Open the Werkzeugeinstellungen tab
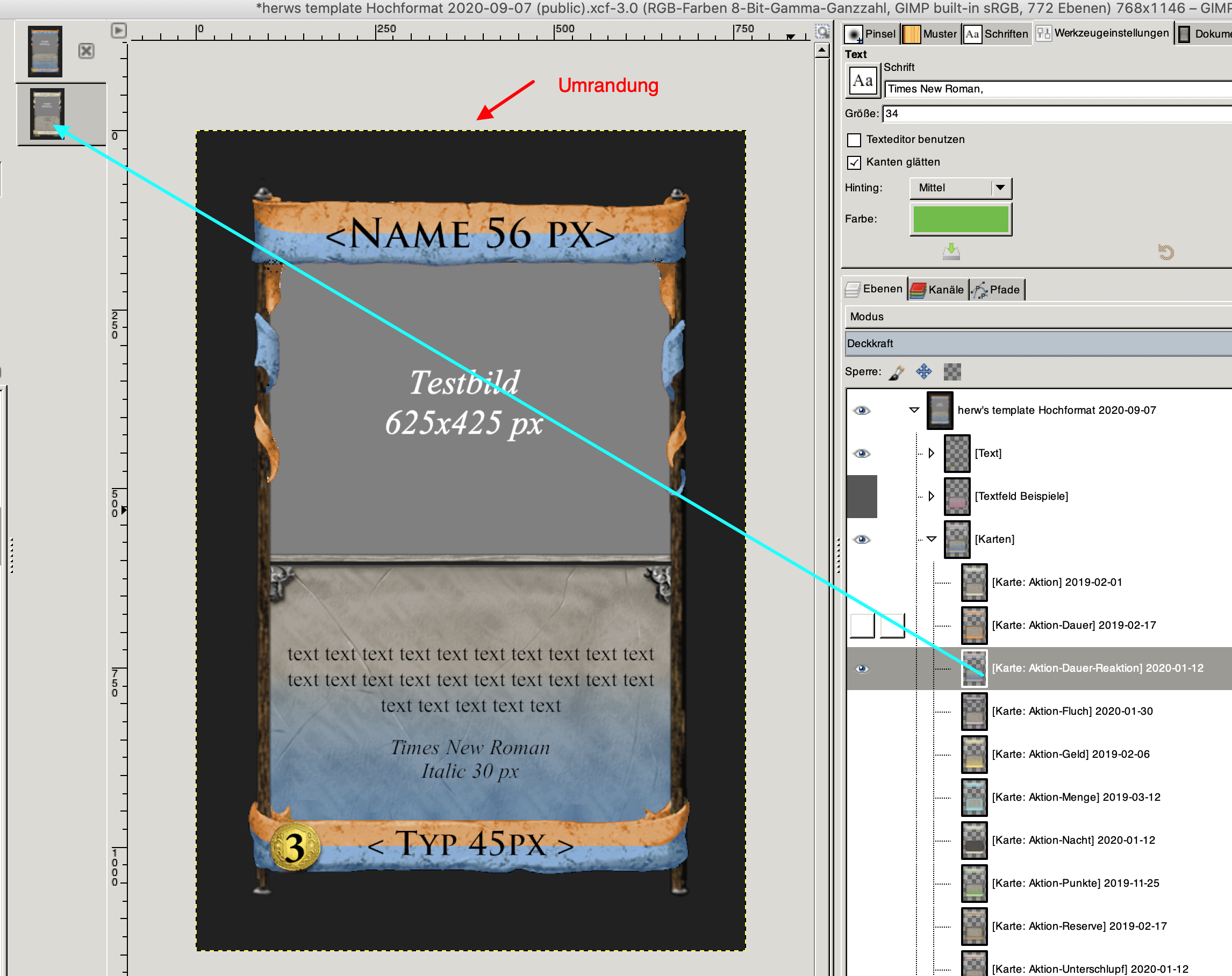The height and width of the screenshot is (976, 1232). (1103, 33)
